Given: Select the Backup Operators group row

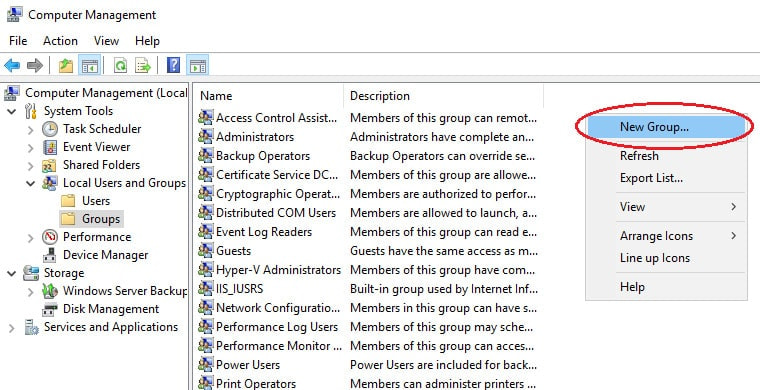Looking at the screenshot, I should (368, 156).
